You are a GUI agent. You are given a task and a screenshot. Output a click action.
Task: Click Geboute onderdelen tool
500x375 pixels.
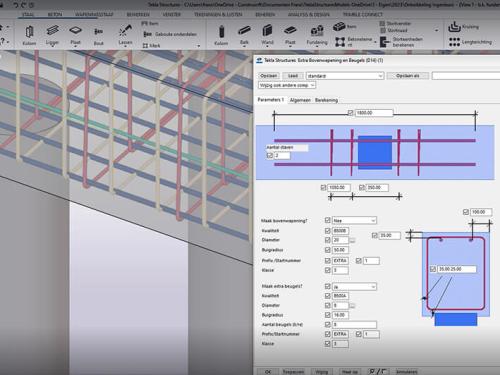pos(170,34)
